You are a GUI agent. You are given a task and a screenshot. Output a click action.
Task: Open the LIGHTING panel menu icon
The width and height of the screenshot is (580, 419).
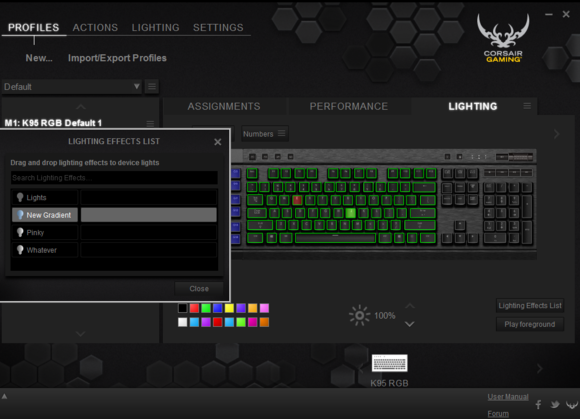[527, 106]
